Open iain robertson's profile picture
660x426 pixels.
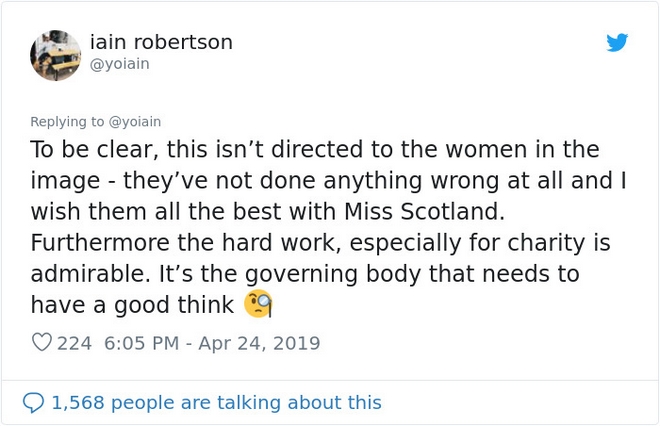pos(55,55)
